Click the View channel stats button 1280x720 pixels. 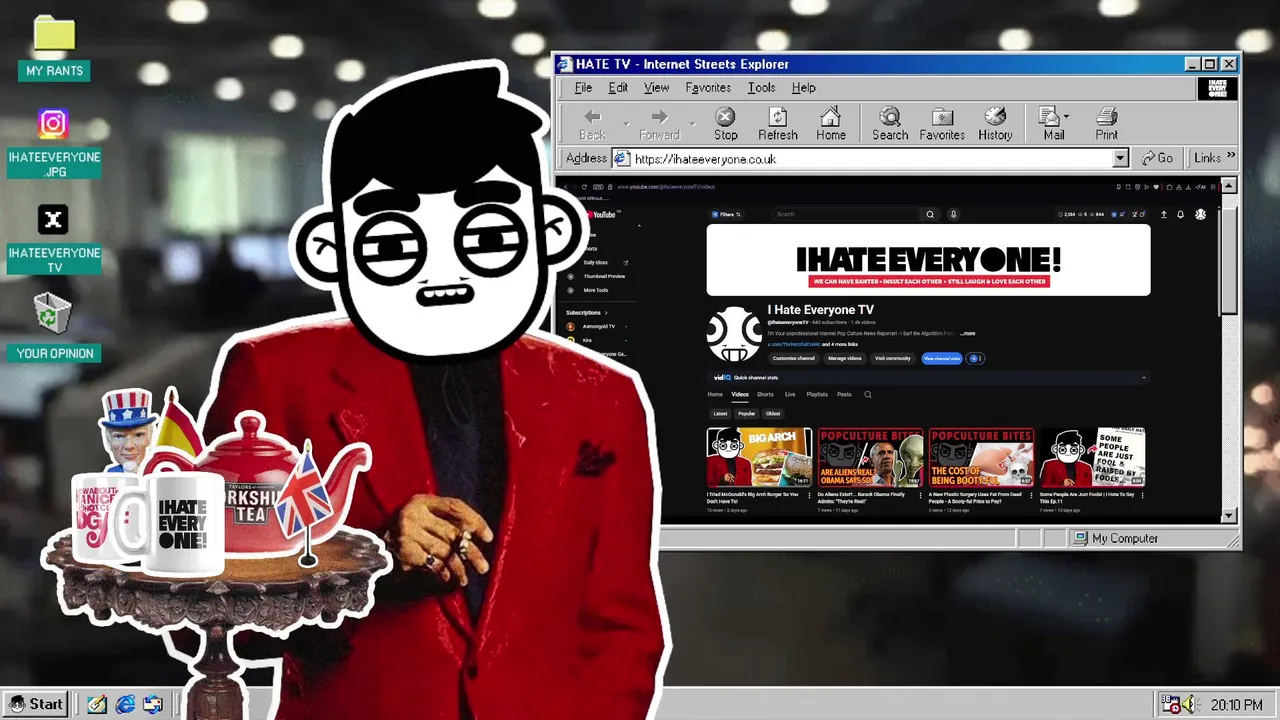[942, 358]
